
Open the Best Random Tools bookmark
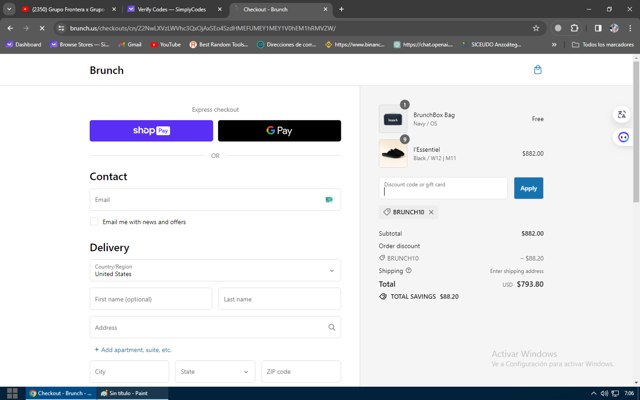coord(219,44)
